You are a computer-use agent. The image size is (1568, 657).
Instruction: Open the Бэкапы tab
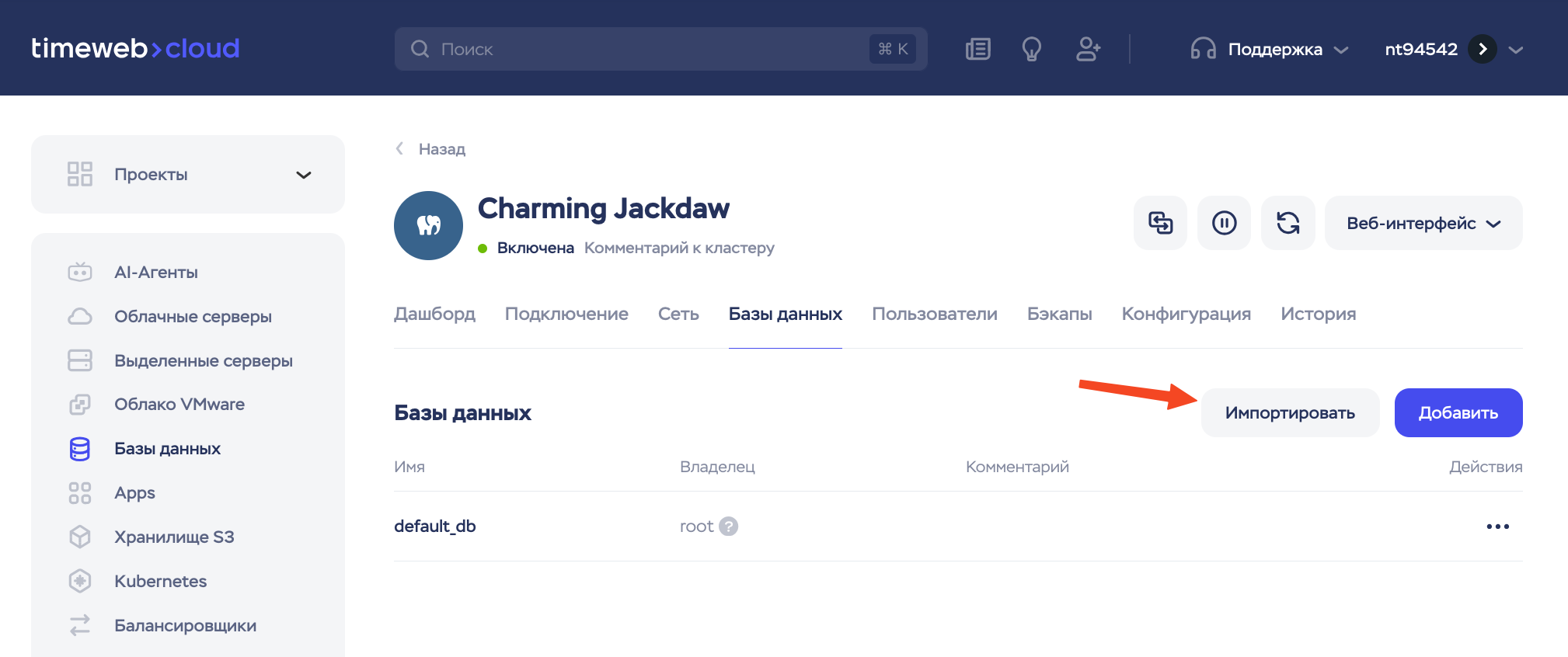[x=1059, y=314]
